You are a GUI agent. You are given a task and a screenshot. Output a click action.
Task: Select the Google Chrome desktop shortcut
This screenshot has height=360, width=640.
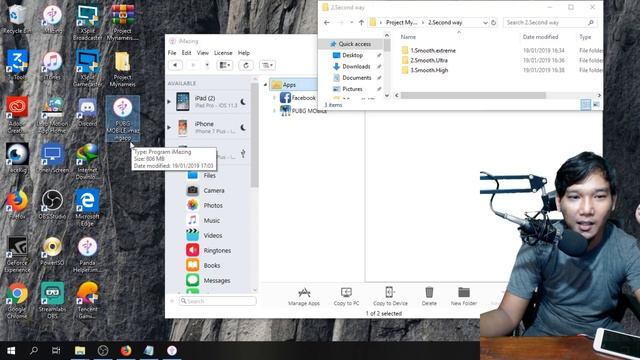[x=17, y=301]
